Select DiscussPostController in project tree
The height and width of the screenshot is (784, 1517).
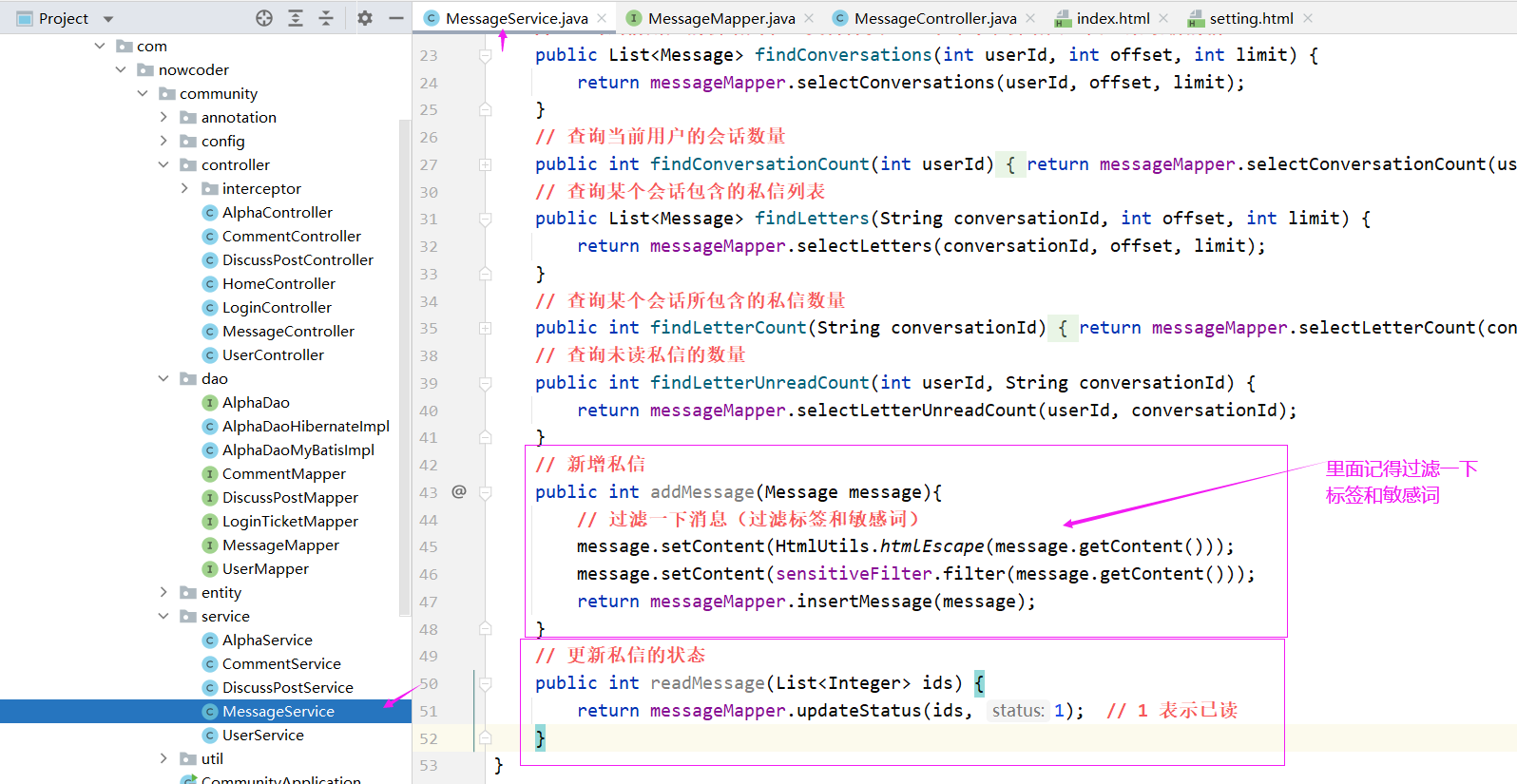click(298, 259)
